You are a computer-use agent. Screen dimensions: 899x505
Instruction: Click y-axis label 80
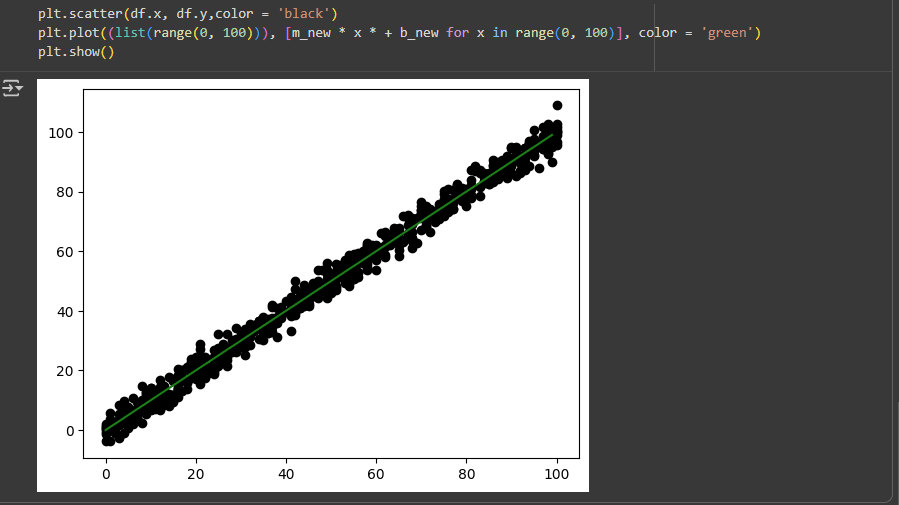[67, 192]
